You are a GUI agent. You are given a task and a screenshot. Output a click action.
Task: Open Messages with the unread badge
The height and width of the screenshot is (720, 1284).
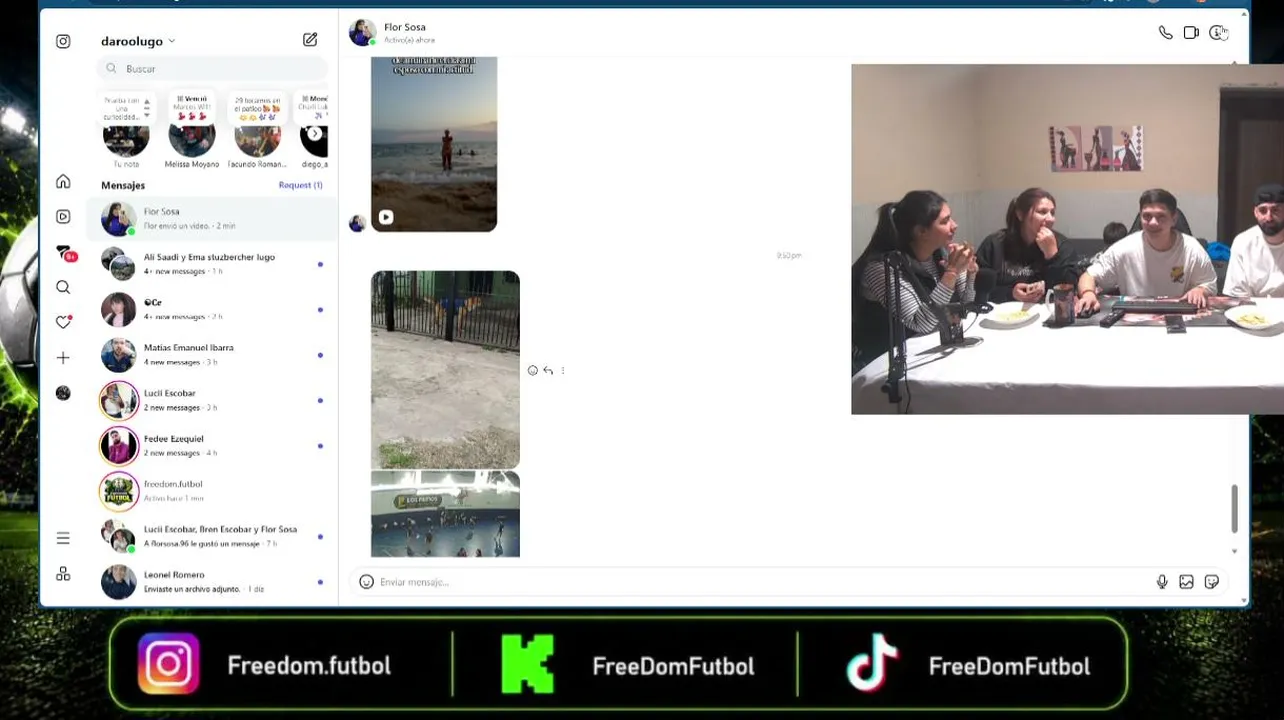tap(65, 253)
